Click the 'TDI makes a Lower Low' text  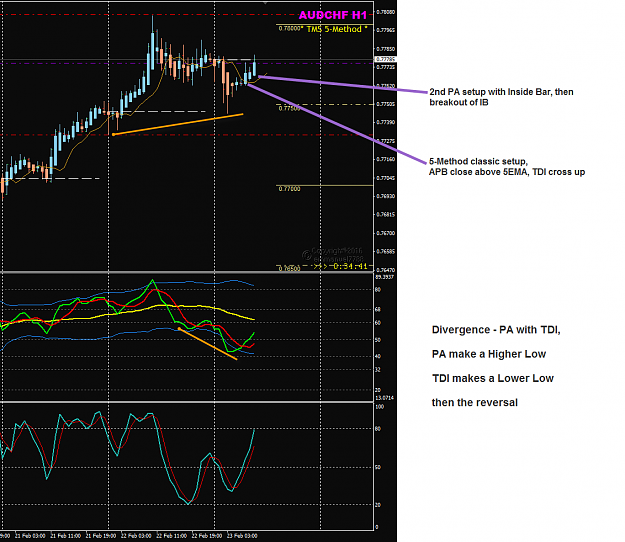click(x=493, y=379)
